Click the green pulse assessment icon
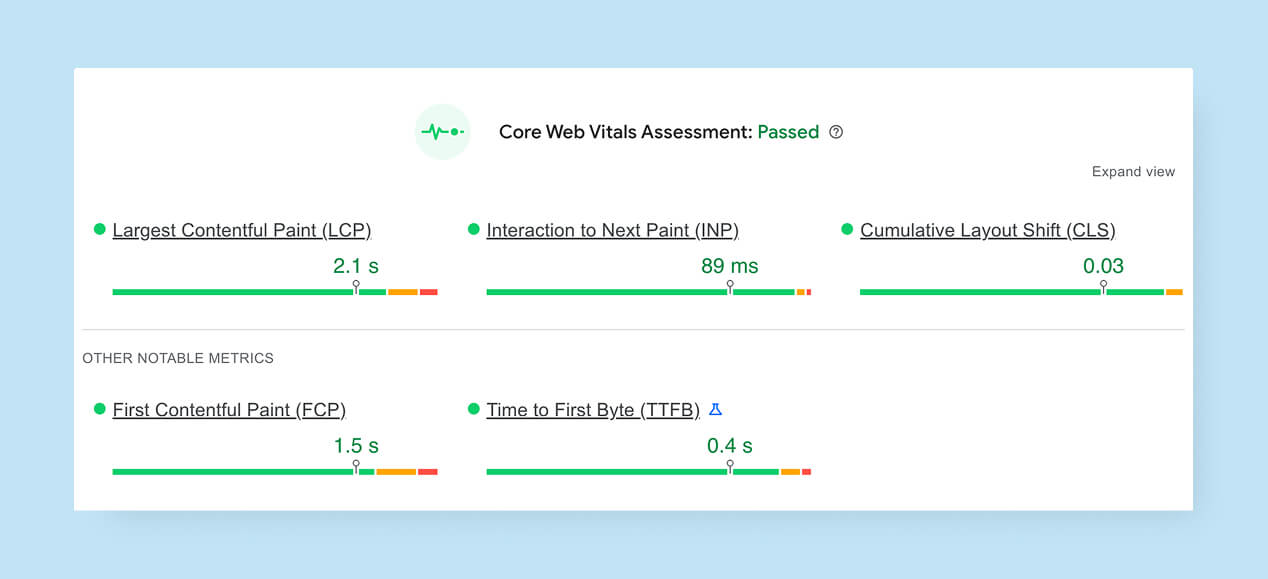Image resolution: width=1268 pixels, height=579 pixels. pos(443,131)
